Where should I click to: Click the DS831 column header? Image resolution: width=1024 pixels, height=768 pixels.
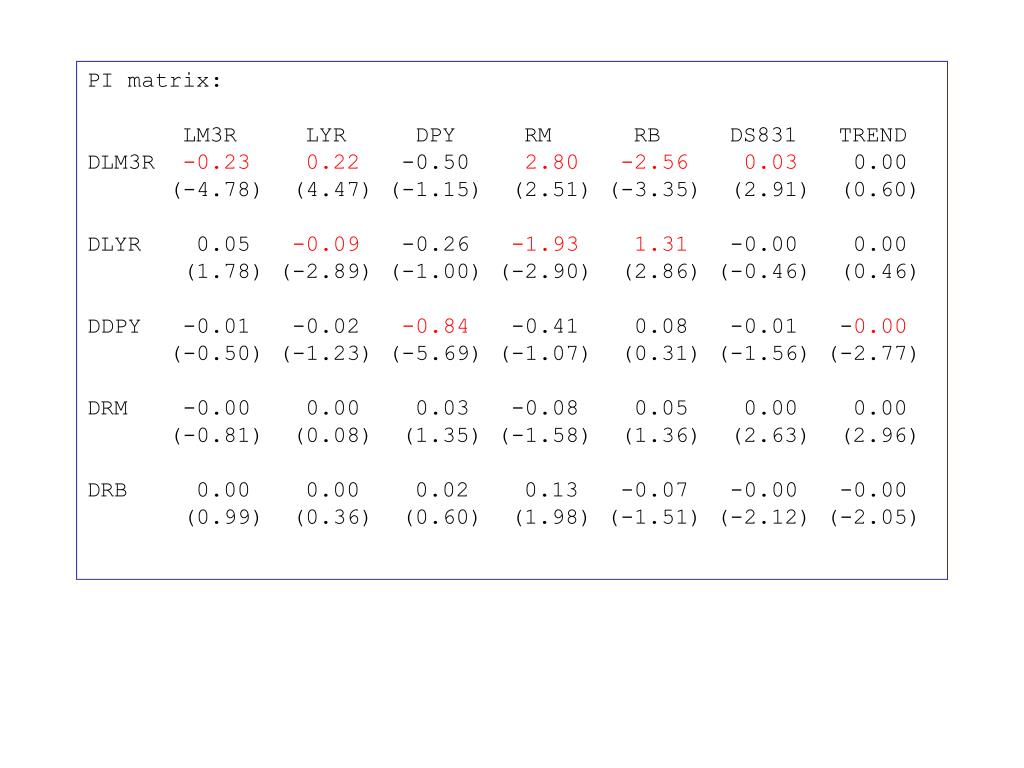(763, 135)
